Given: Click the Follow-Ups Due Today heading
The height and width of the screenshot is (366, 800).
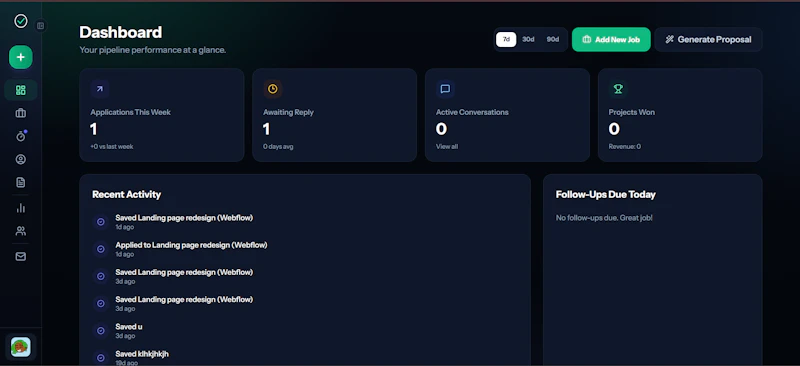Looking at the screenshot, I should (606, 194).
